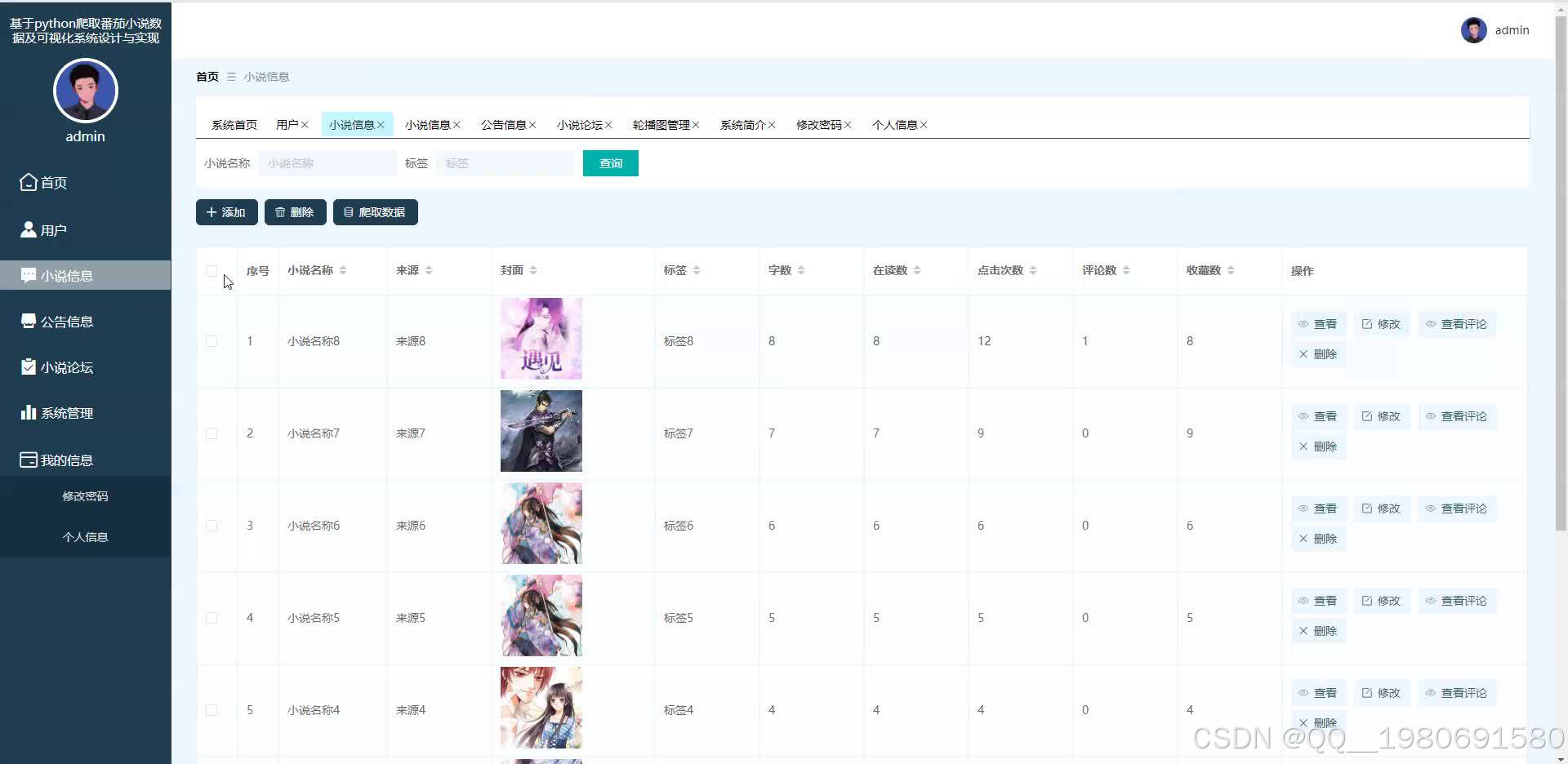Open 公告信息 via its sidebar icon
Viewport: 1568px width, 764px height.
click(x=27, y=321)
